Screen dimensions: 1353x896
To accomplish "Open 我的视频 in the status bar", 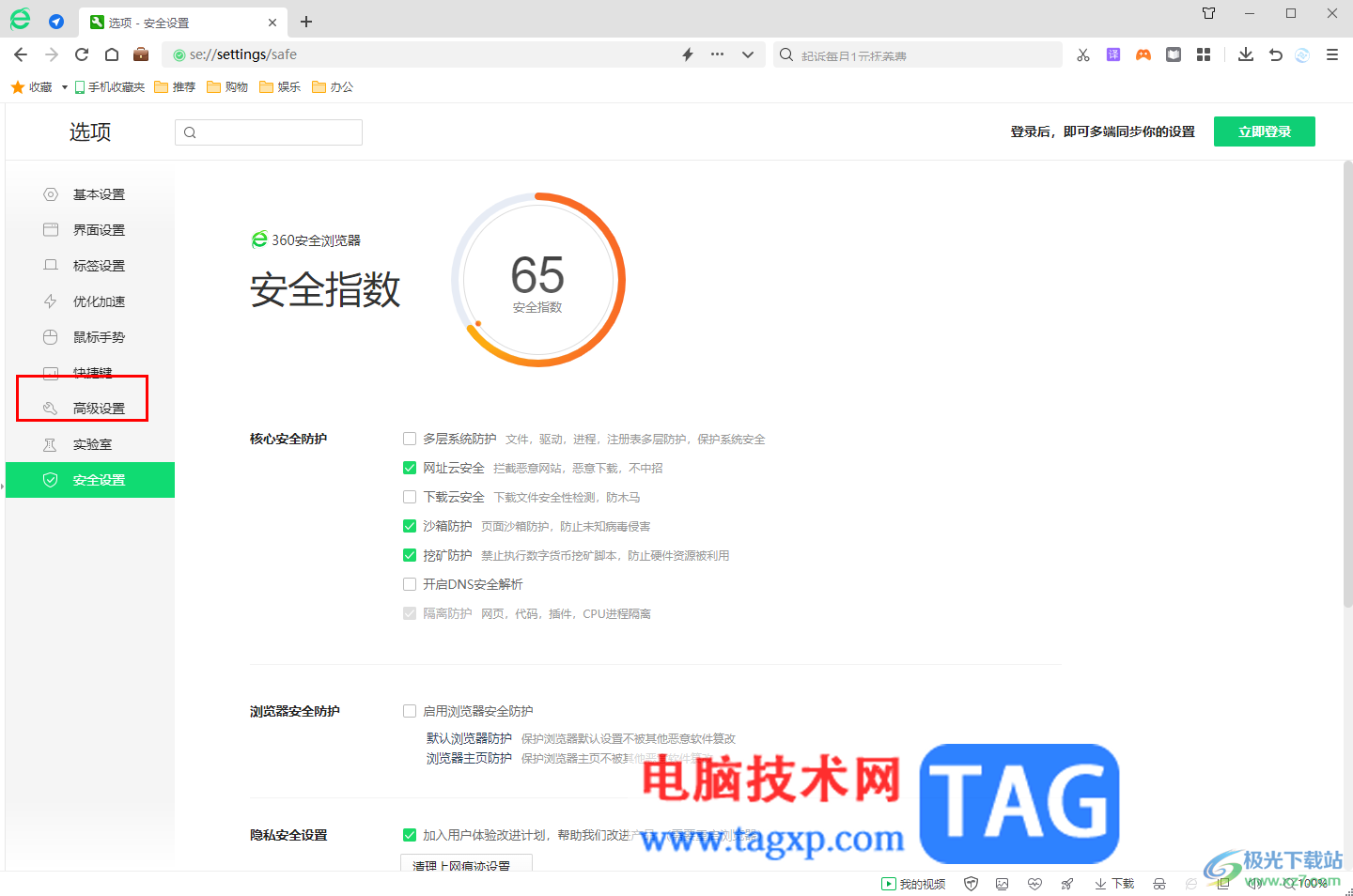I will pos(913,884).
